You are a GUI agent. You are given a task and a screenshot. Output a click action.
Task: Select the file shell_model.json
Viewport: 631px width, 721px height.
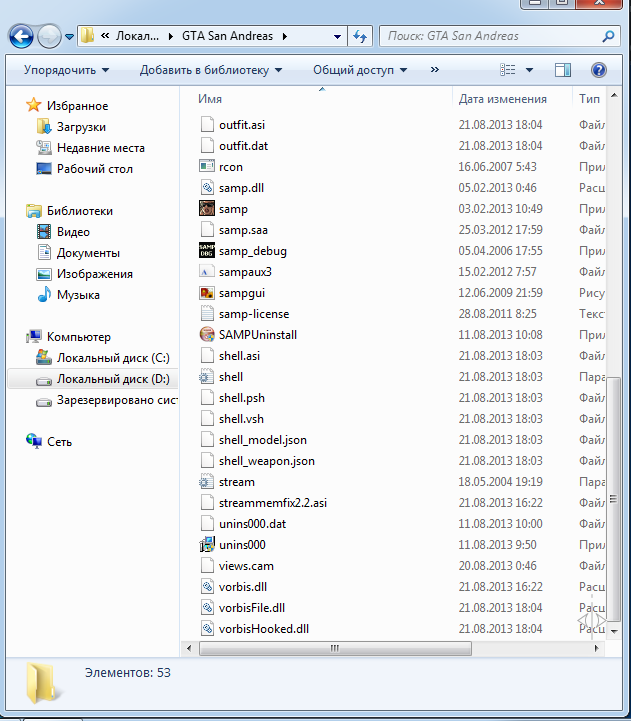(x=263, y=440)
